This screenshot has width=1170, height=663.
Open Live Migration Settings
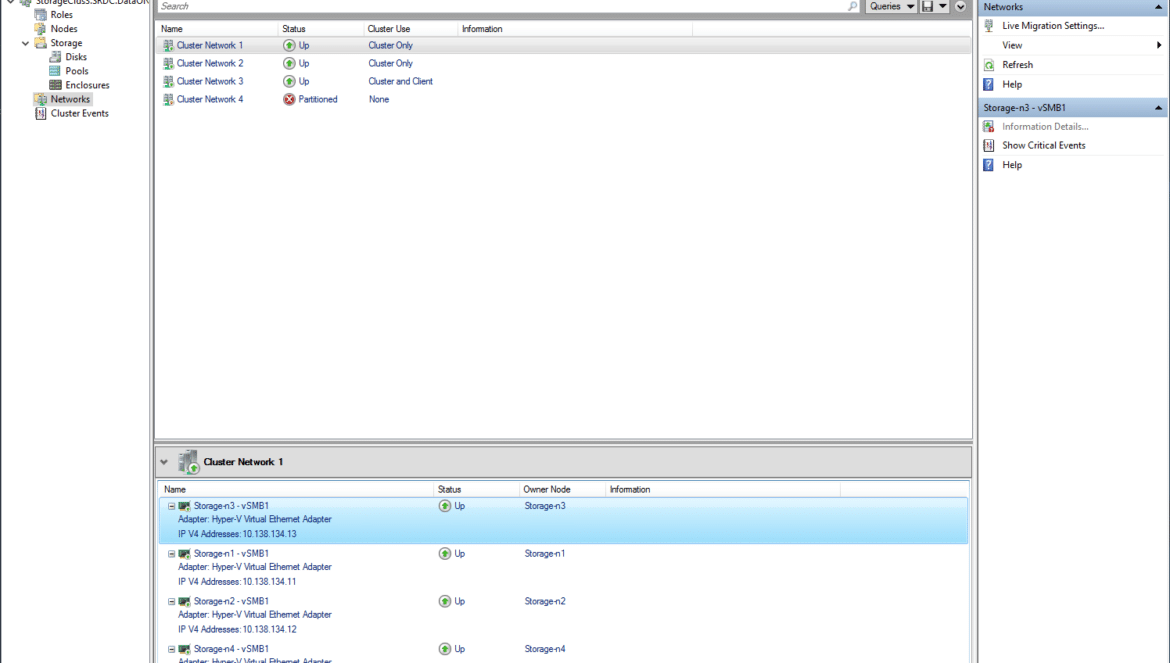coord(1053,25)
